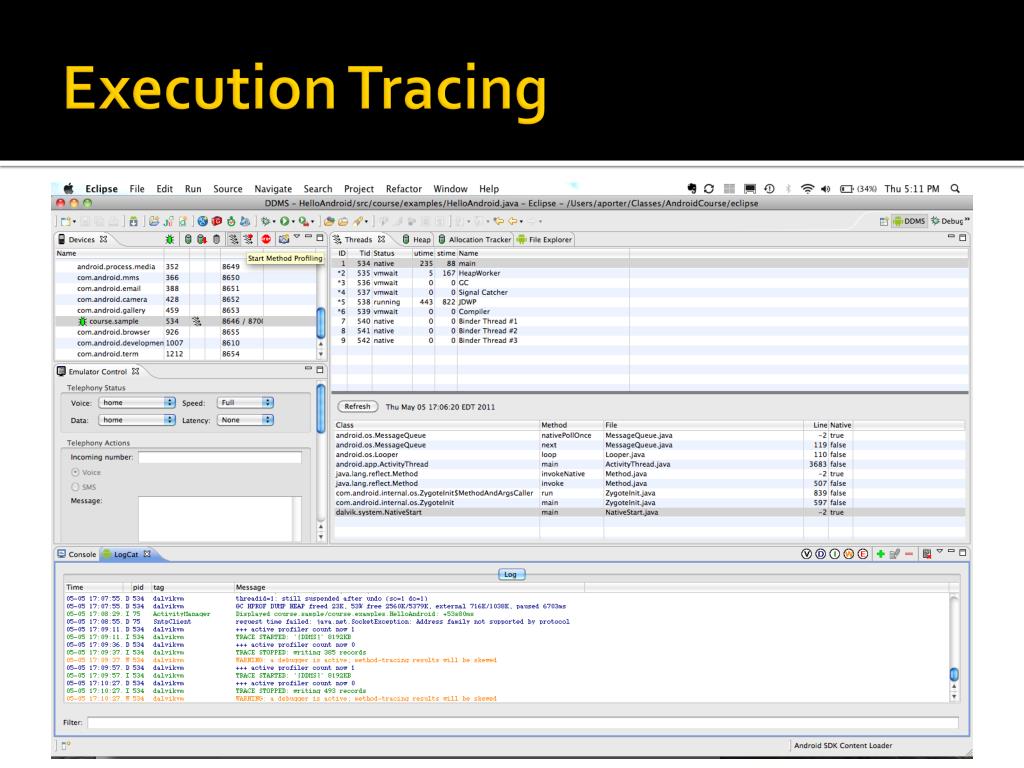Click the New wizard toolbar icon
1024x768 pixels.
click(x=66, y=222)
